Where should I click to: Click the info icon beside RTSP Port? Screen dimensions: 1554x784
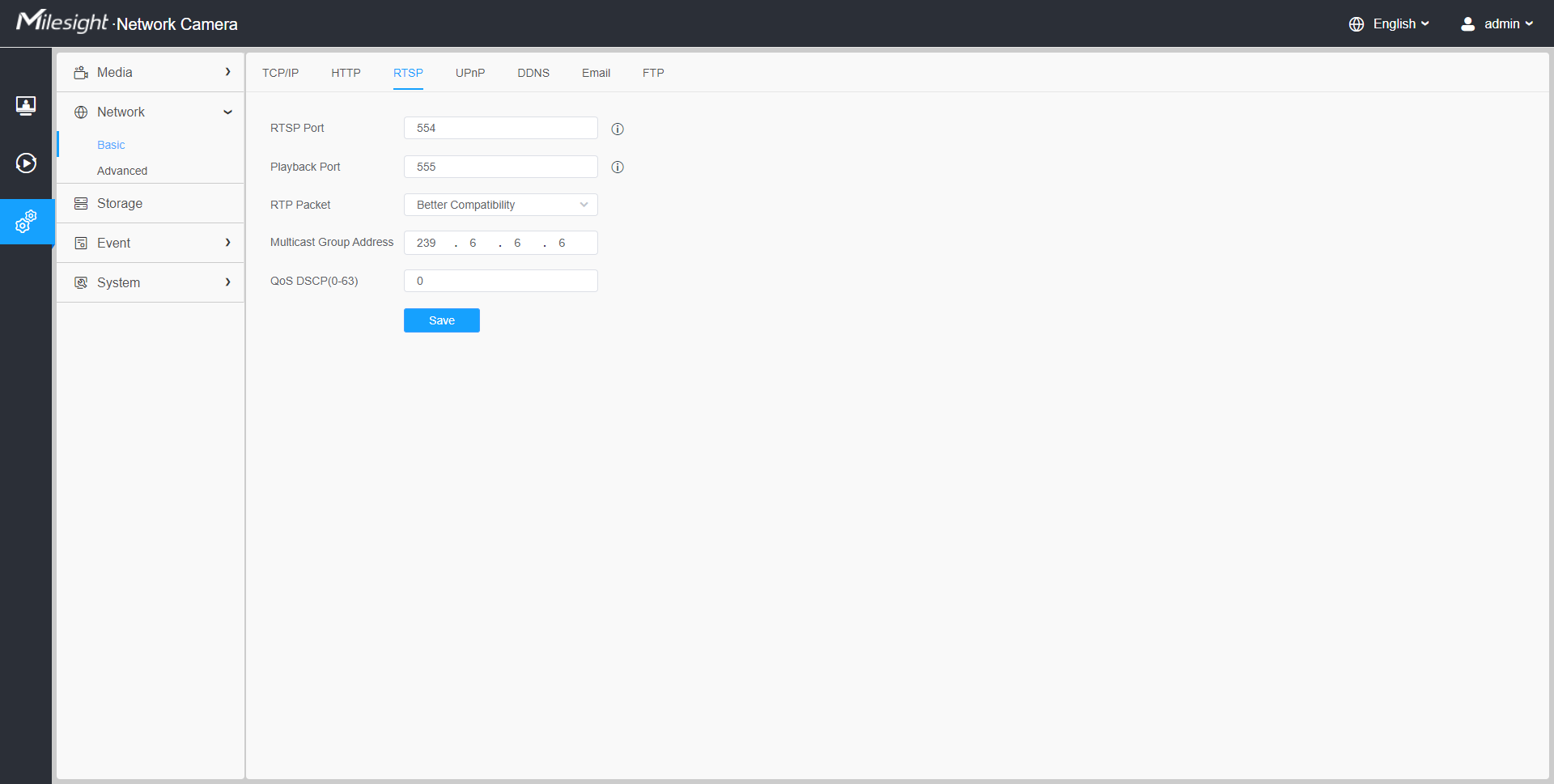pos(618,129)
